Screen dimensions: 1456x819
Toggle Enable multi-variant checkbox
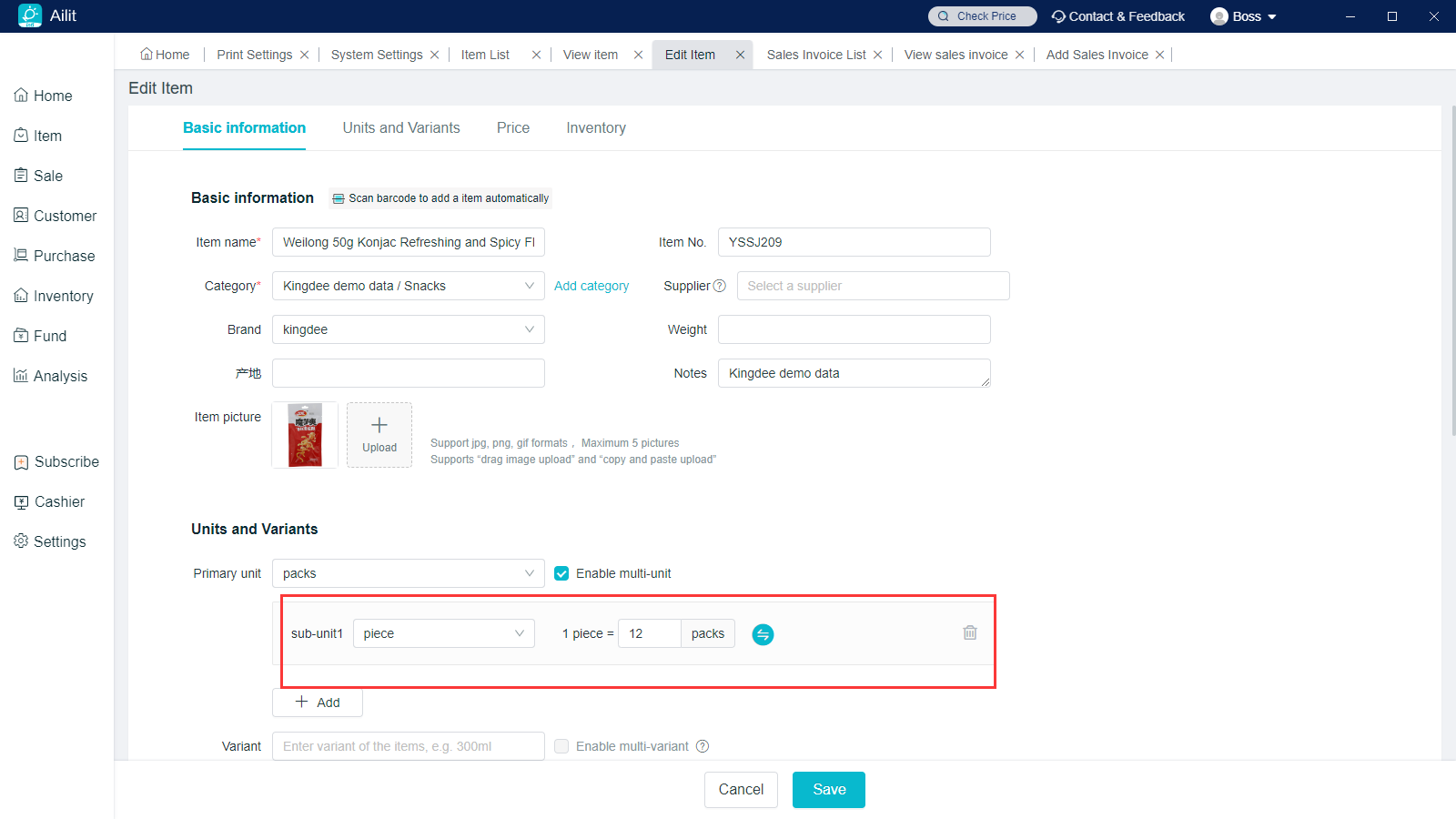click(x=561, y=746)
